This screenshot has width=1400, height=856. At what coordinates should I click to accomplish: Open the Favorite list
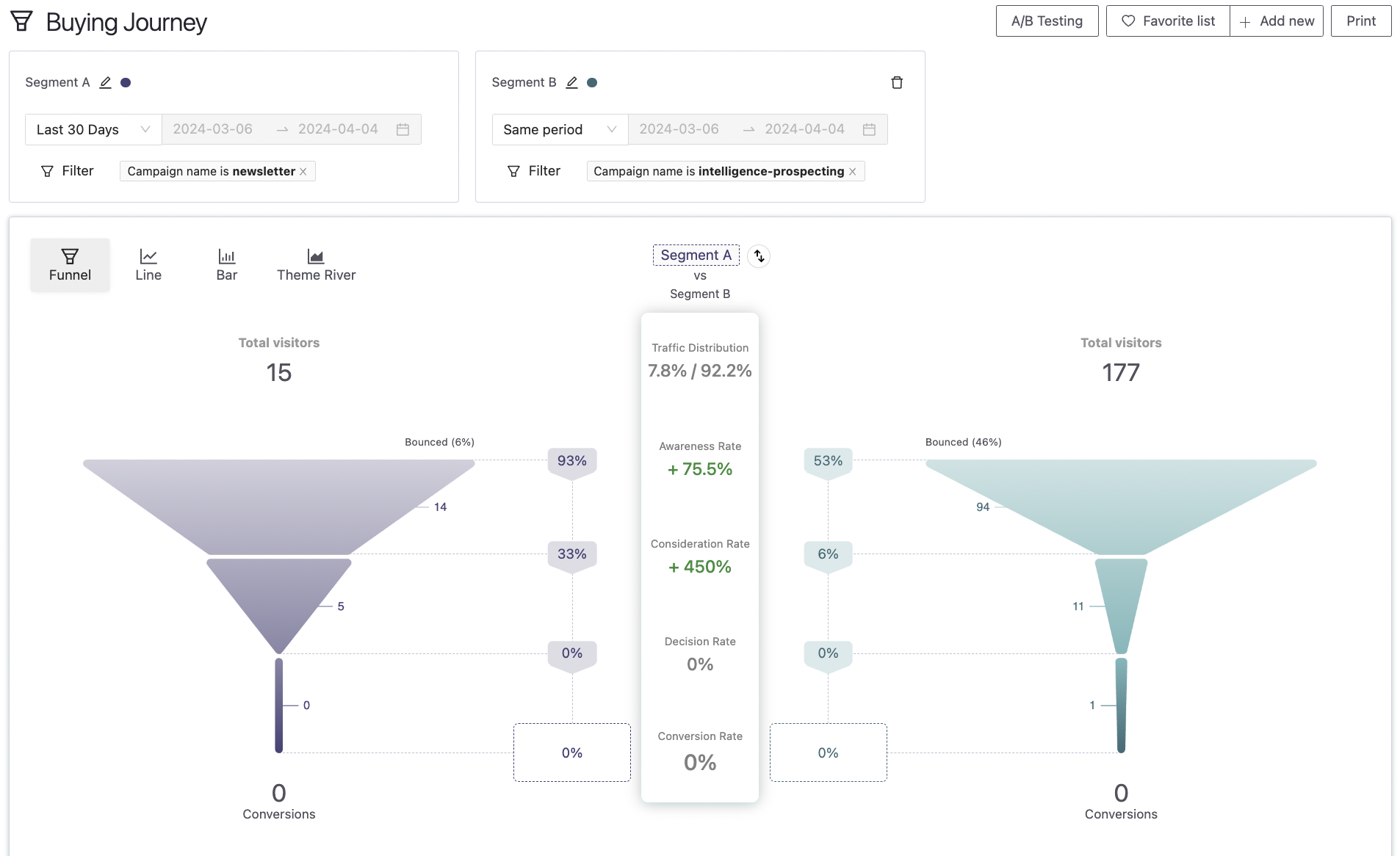tap(1168, 21)
